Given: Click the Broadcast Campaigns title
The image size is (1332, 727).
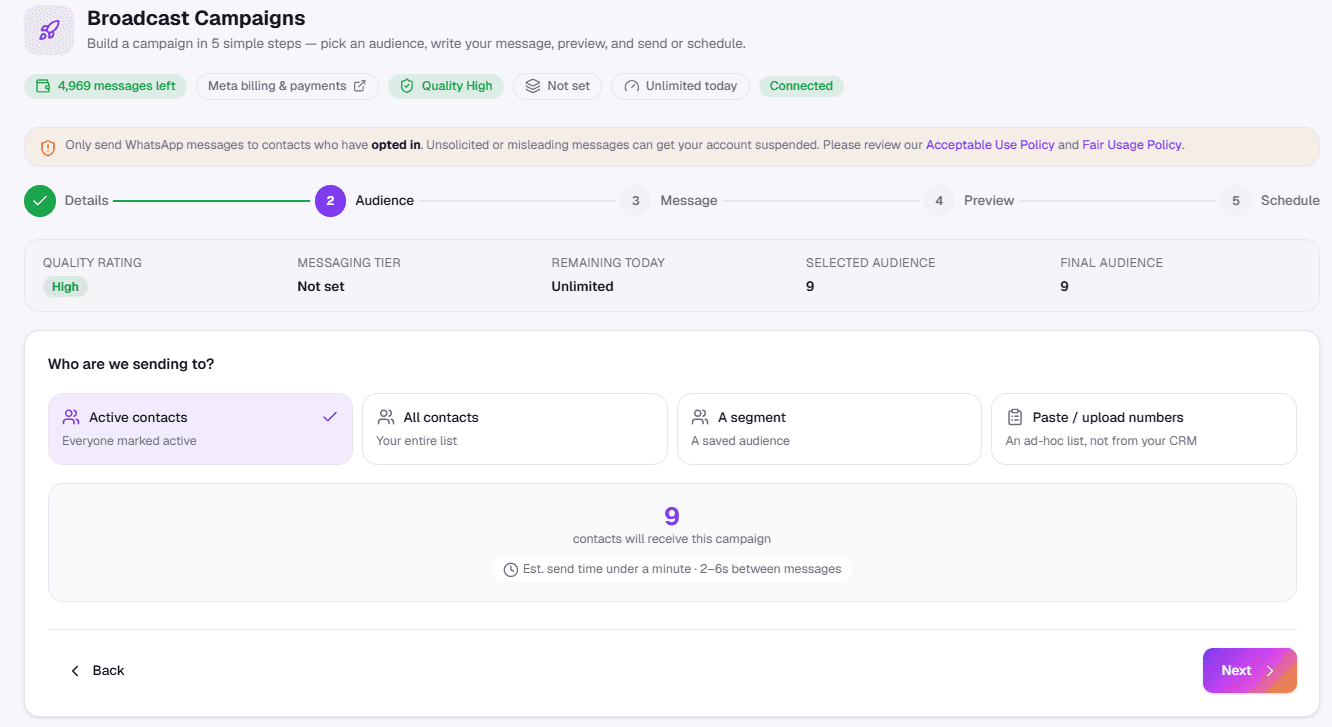Looking at the screenshot, I should [196, 18].
